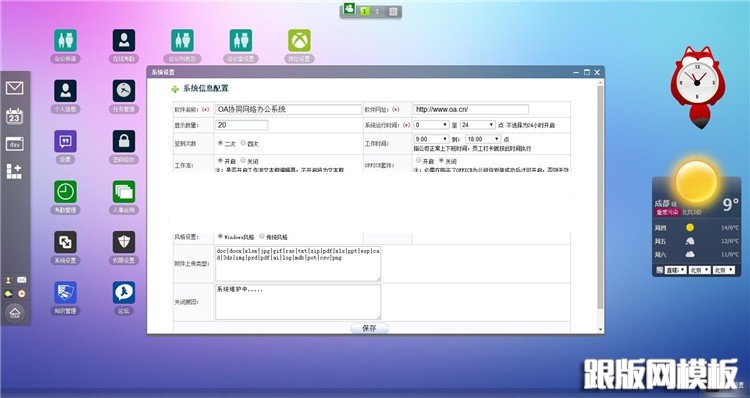This screenshot has width=750, height=398.
Task: Open the 个人信息 profile icon
Action: coord(66,91)
